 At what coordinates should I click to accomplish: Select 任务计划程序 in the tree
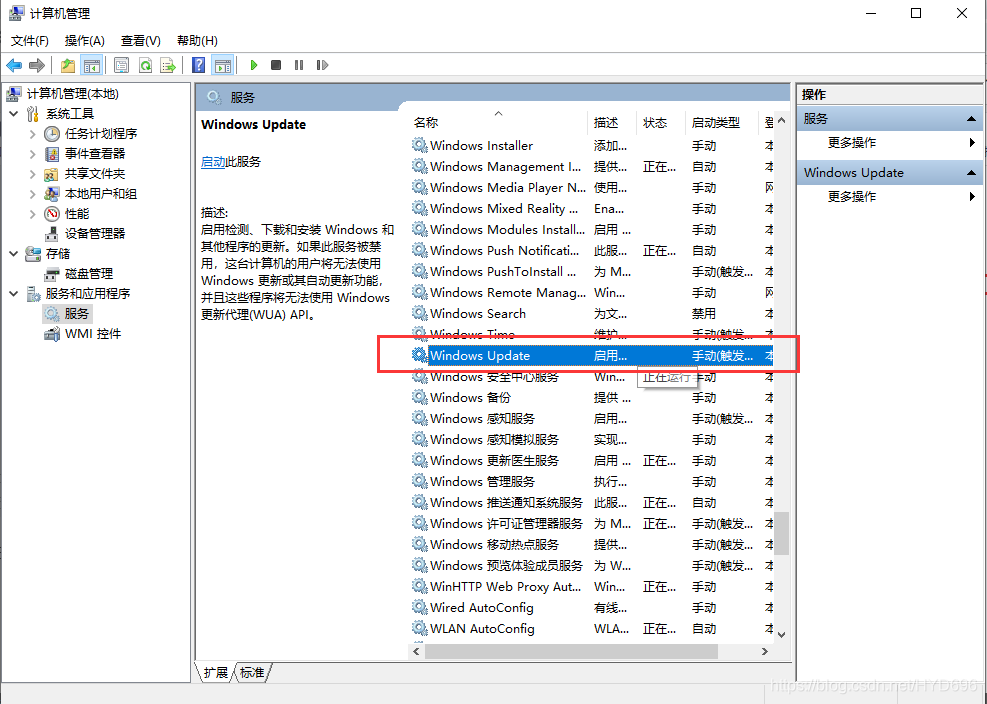click(x=101, y=133)
